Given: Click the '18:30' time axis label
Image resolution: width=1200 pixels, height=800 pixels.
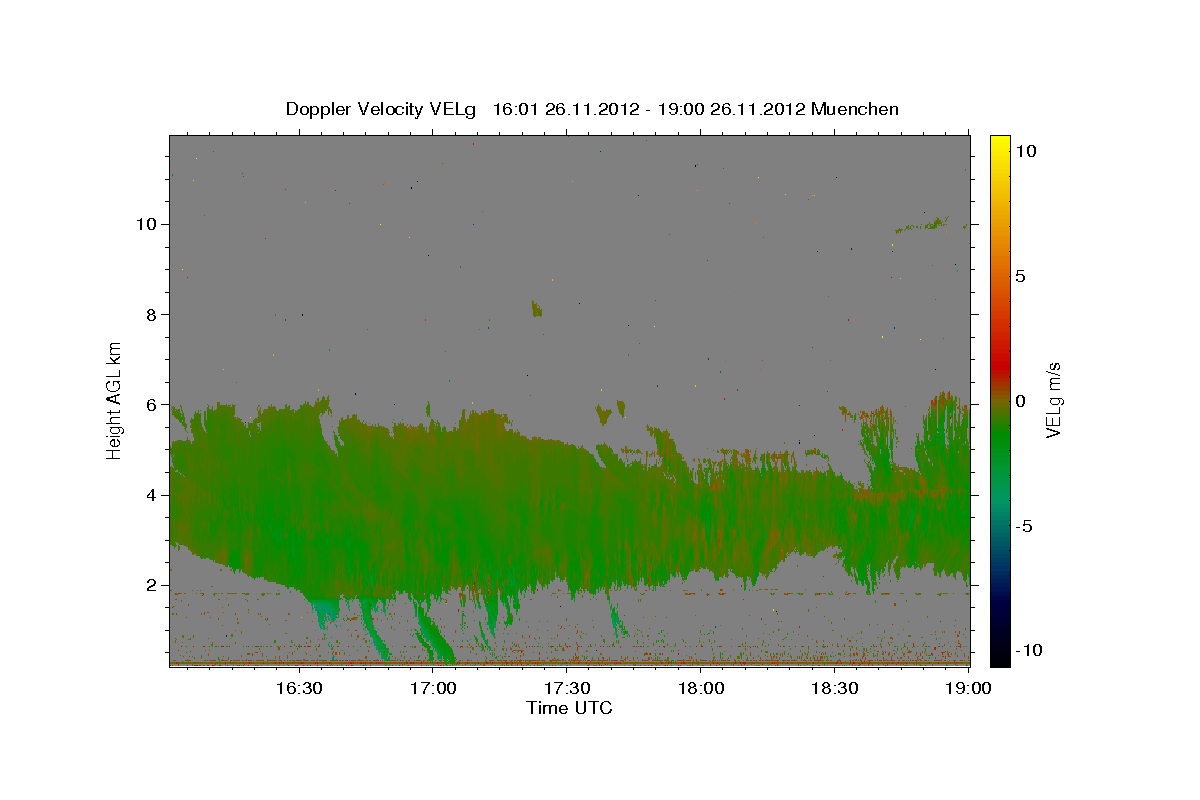Looking at the screenshot, I should click(x=835, y=688).
